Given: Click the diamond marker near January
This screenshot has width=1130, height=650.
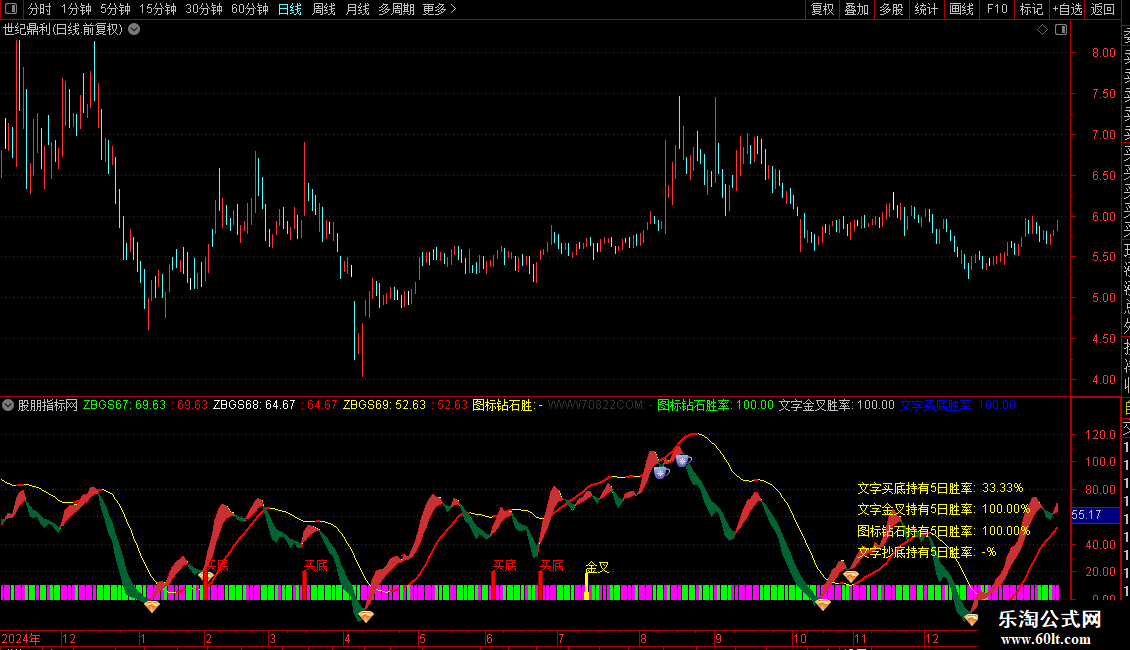Looking at the screenshot, I should (151, 607).
